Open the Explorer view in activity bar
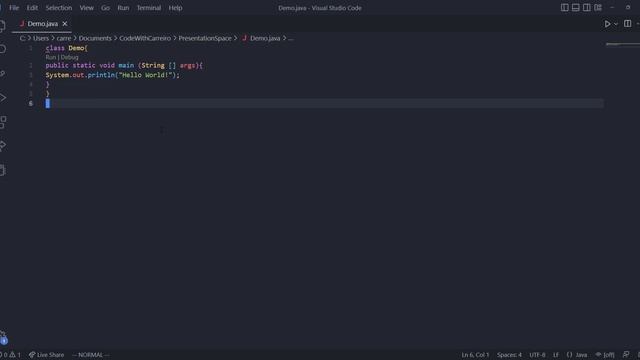This screenshot has height=360, width=640. 2,26
